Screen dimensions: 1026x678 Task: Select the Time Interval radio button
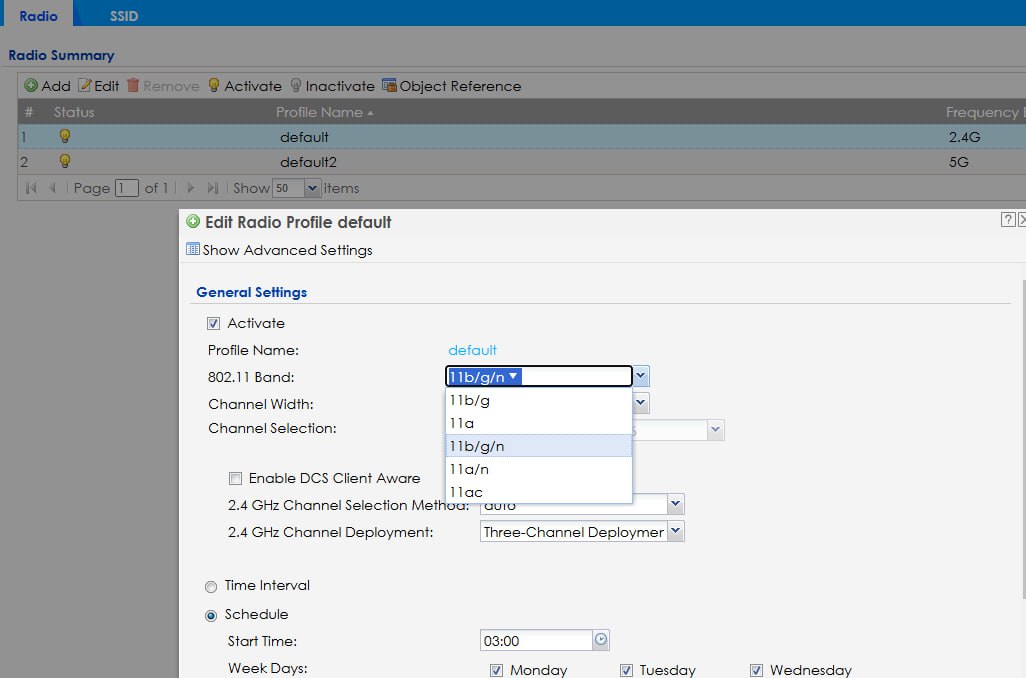211,586
